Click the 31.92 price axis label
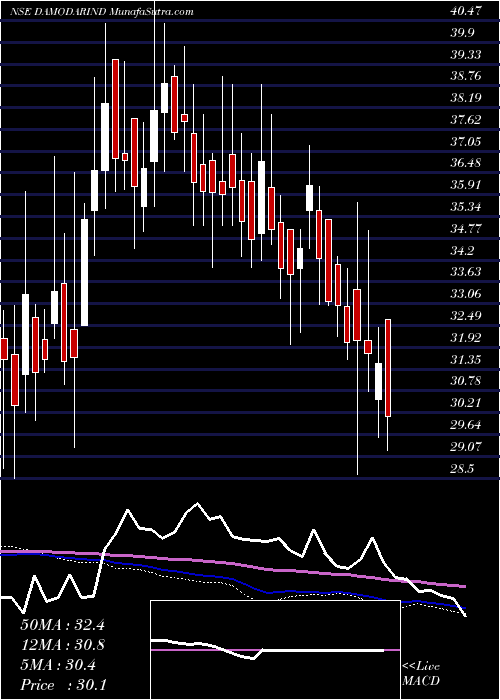This screenshot has width=500, height=700. click(x=466, y=338)
